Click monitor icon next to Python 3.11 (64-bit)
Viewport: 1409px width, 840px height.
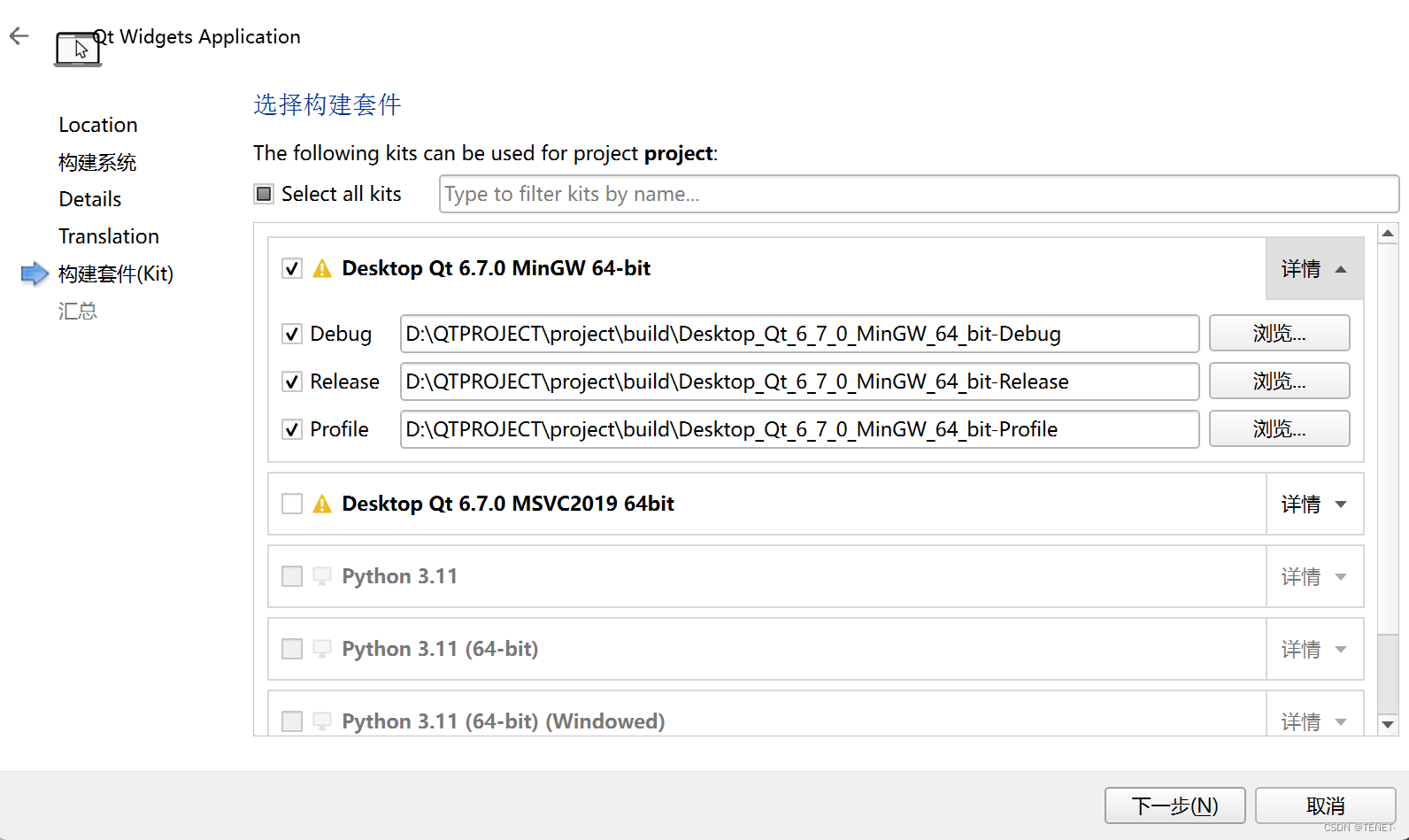coord(322,649)
